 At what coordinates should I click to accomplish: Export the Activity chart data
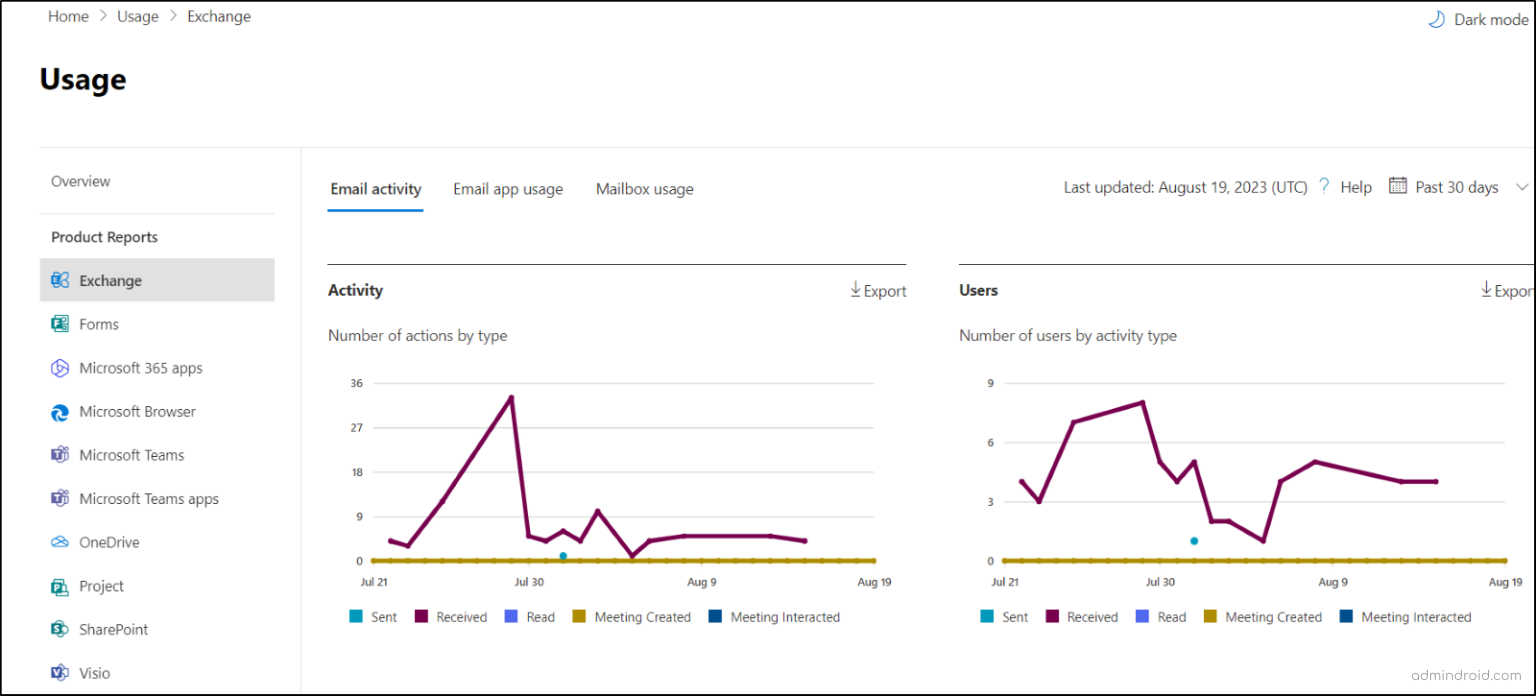[x=877, y=290]
